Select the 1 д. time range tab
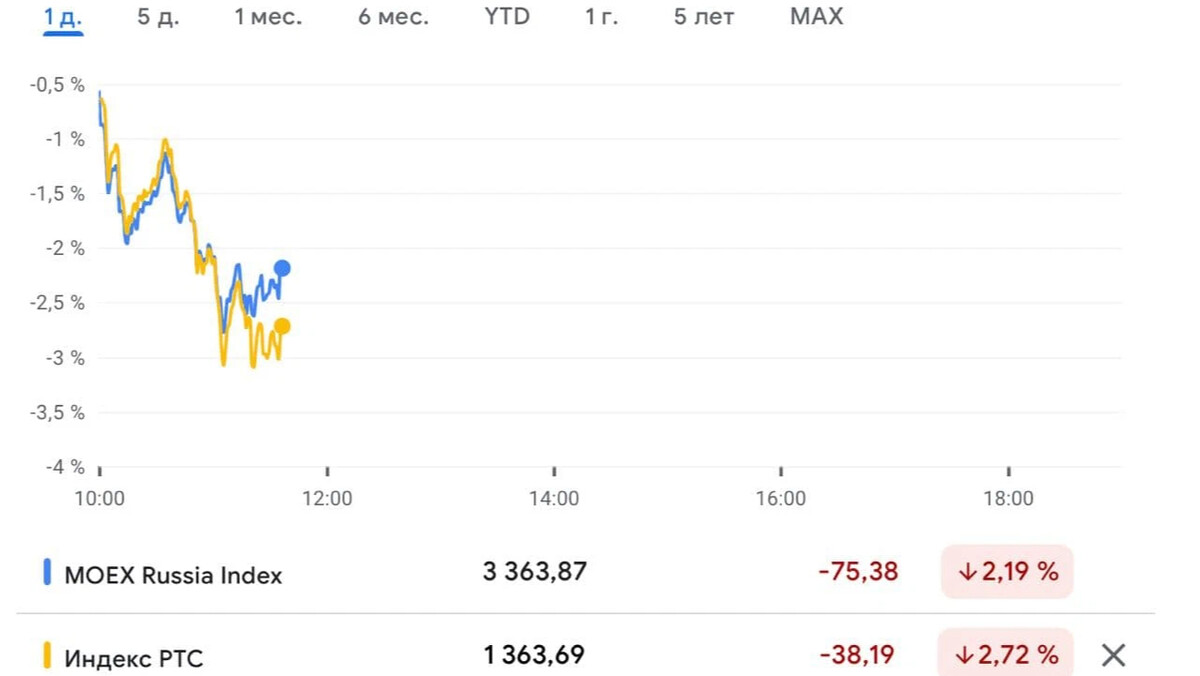The image size is (1200, 676). [63, 17]
